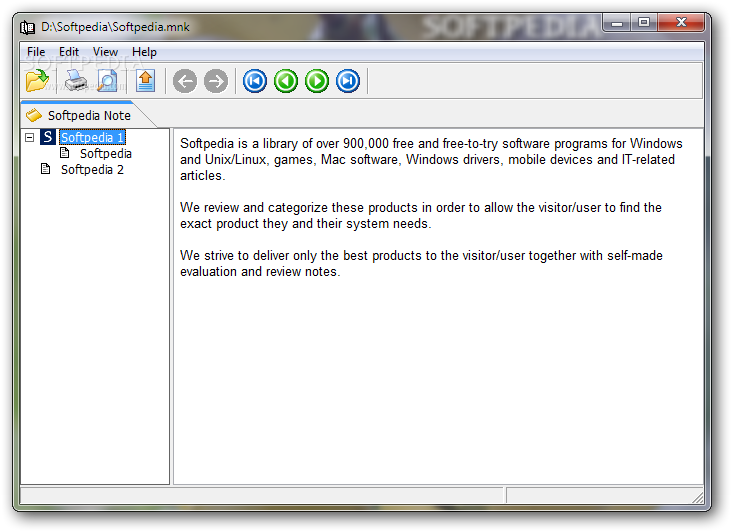
Task: Minimize the window
Action: coord(616,22)
